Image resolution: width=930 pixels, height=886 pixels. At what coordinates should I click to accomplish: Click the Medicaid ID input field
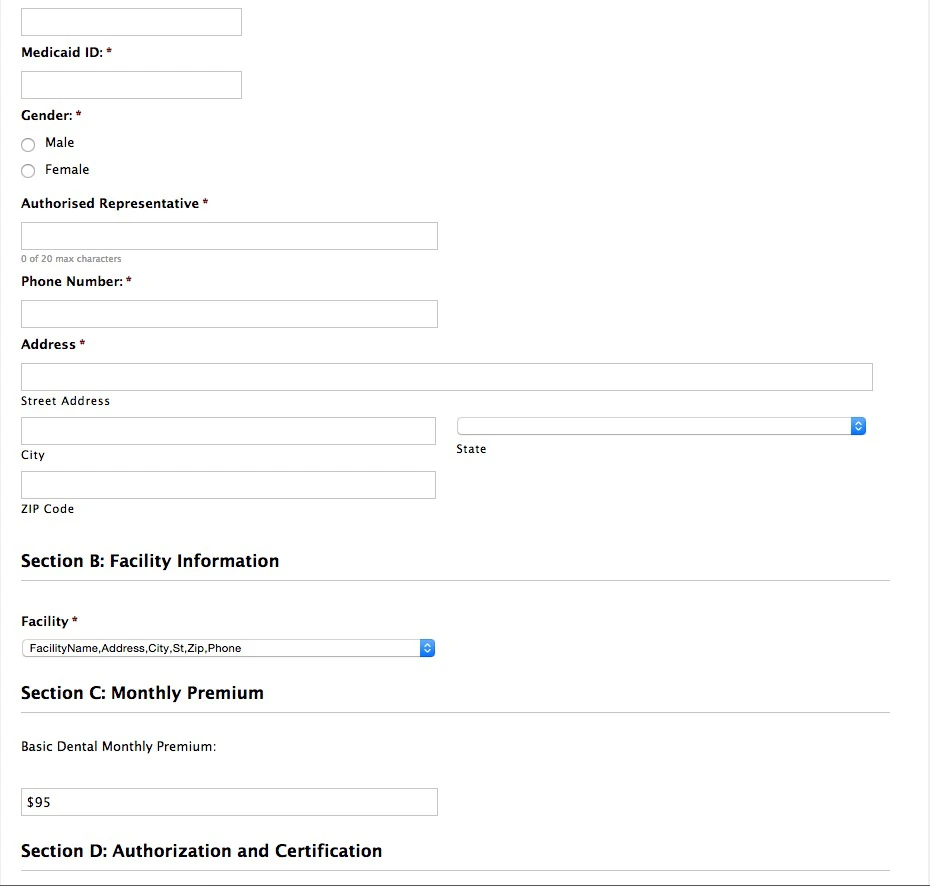coord(131,85)
